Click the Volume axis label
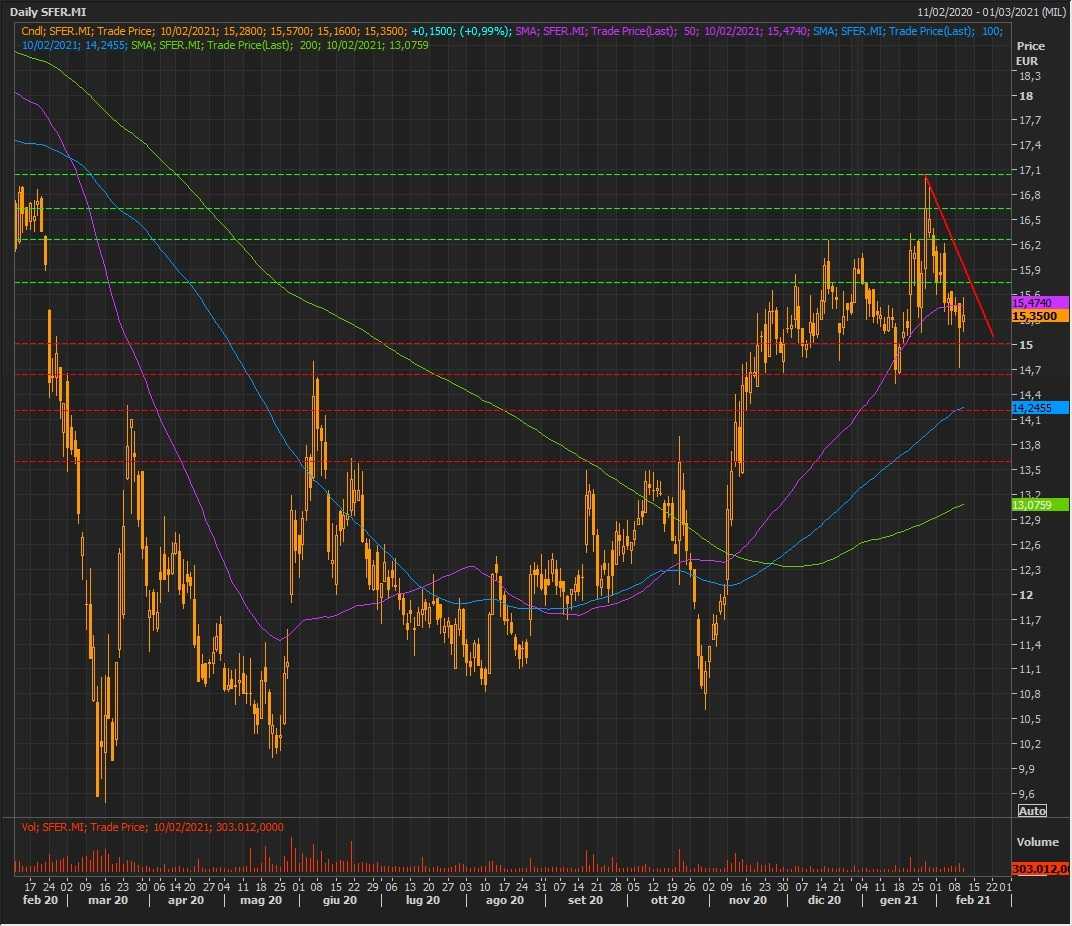Screen dimensions: 1072x926 click(x=1037, y=843)
